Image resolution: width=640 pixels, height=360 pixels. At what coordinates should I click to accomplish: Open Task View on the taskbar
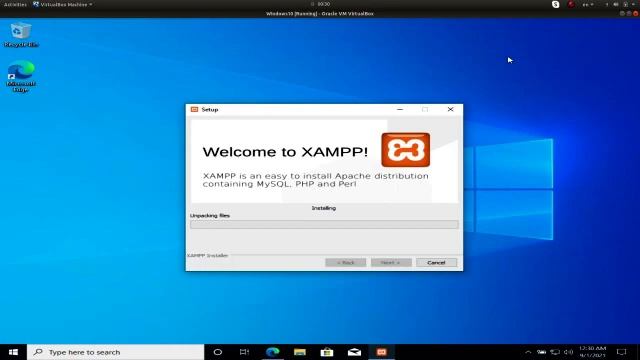(244, 352)
